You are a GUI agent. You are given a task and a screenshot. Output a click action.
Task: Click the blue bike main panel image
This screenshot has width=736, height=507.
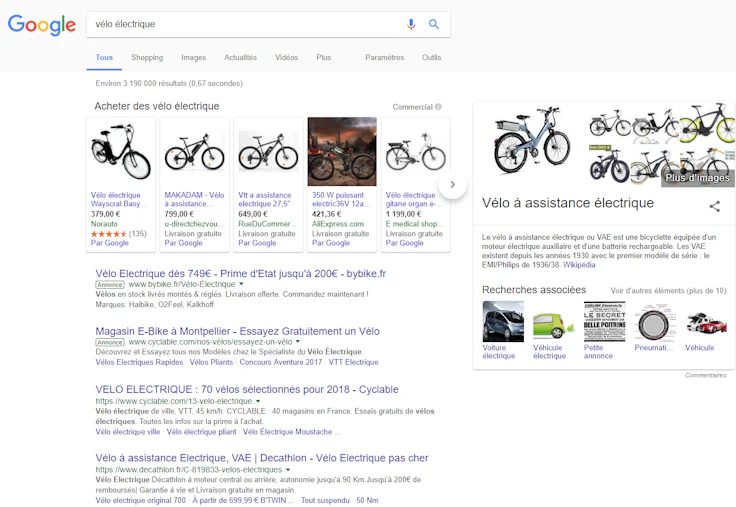[530, 141]
